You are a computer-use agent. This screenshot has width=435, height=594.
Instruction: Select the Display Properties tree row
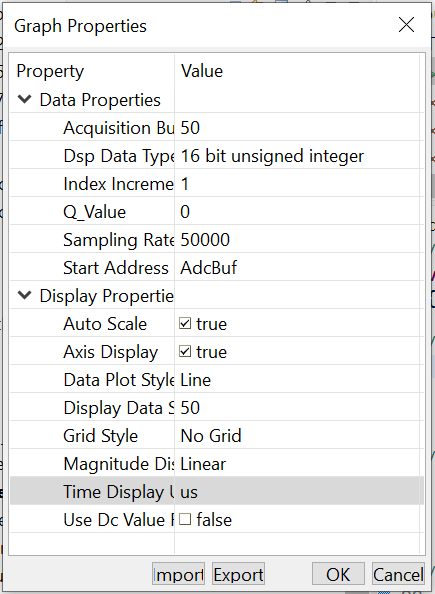(x=216, y=295)
